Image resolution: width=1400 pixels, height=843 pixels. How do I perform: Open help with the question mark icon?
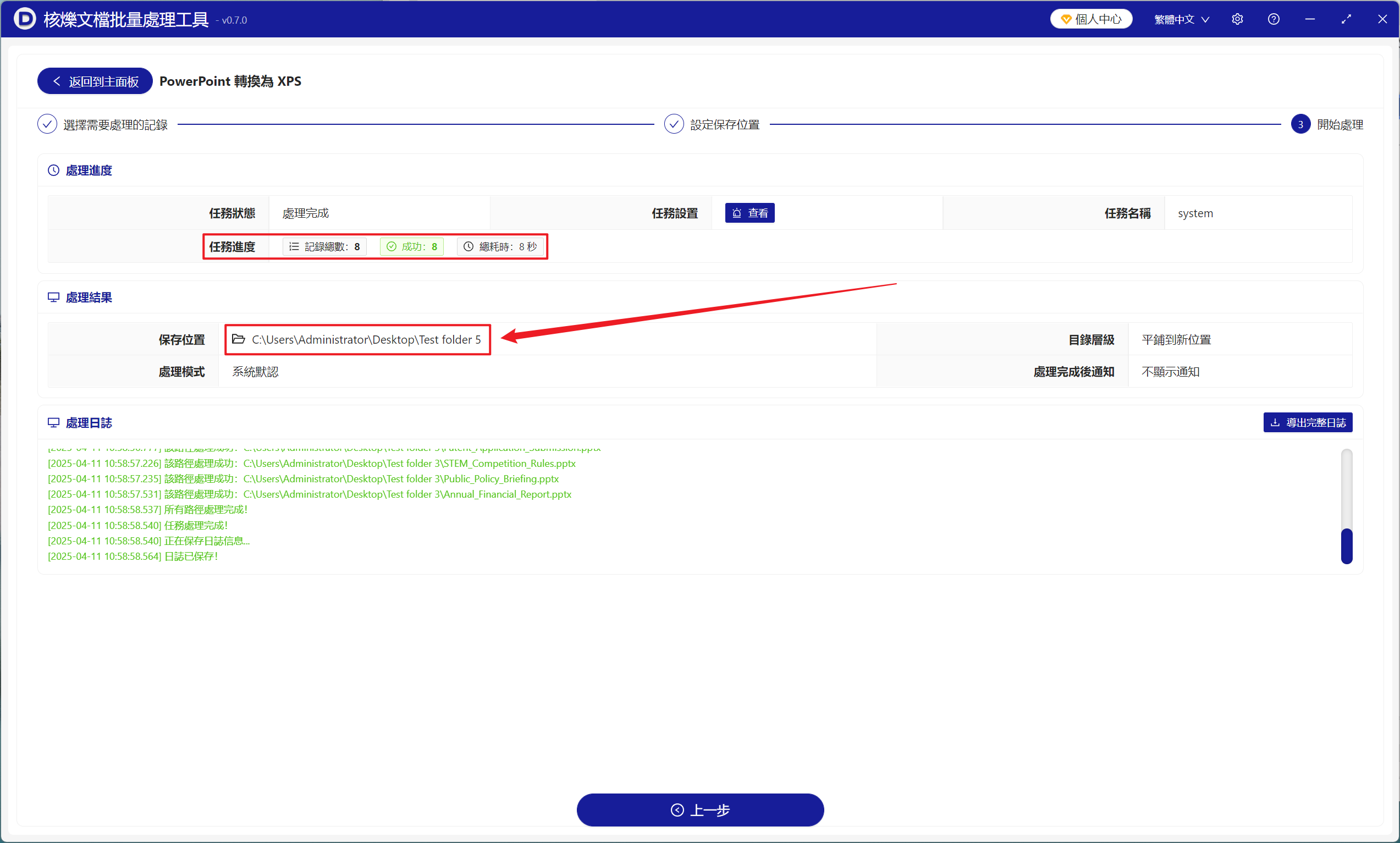[x=1274, y=19]
